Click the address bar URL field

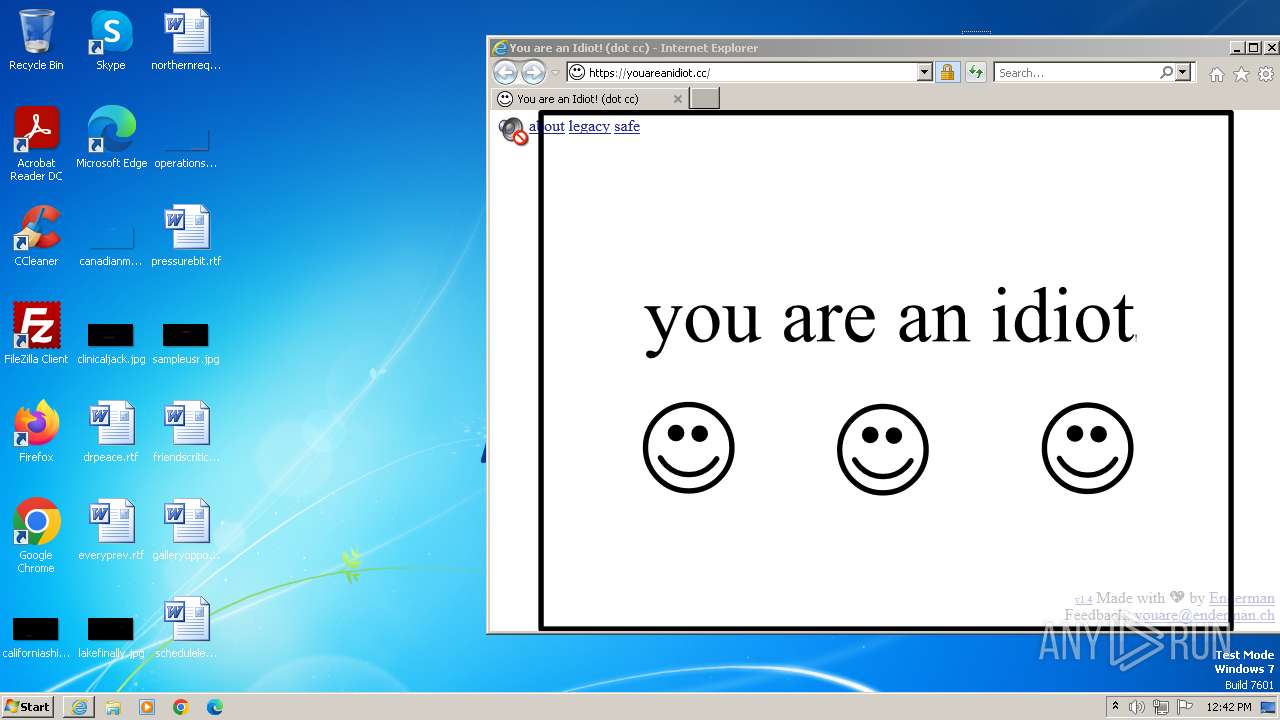751,72
